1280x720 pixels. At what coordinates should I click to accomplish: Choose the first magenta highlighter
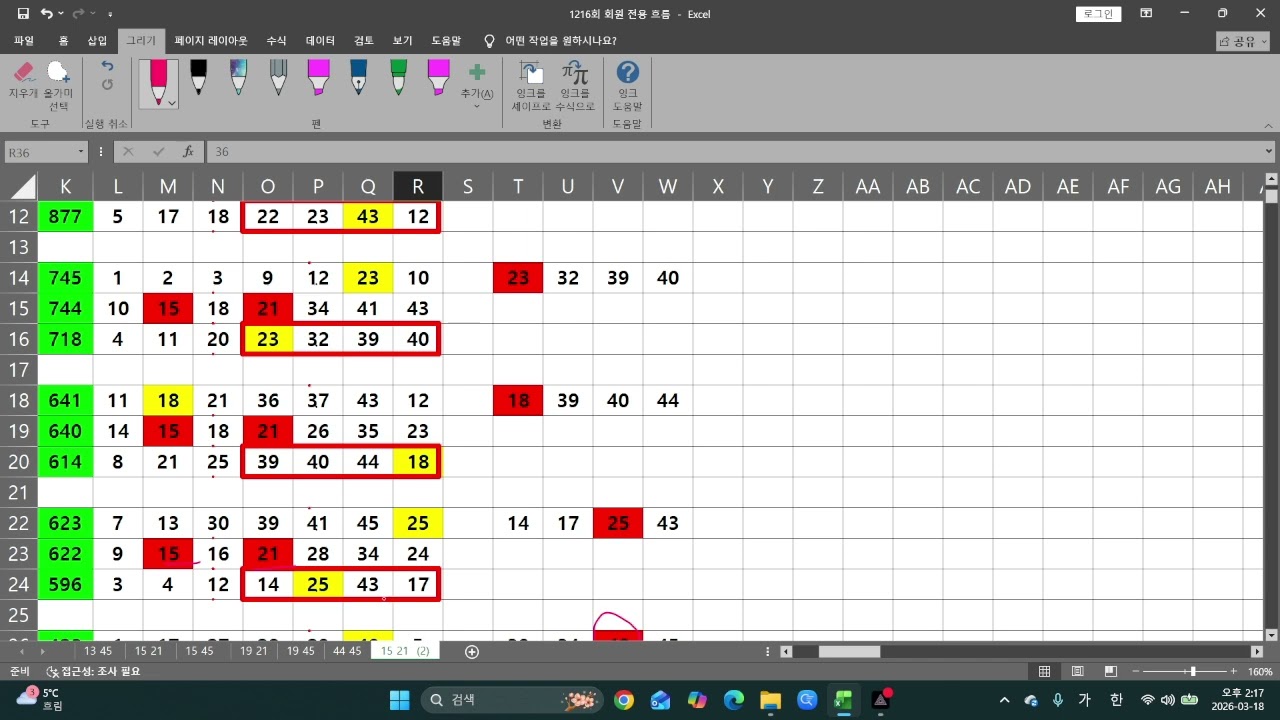(x=318, y=78)
